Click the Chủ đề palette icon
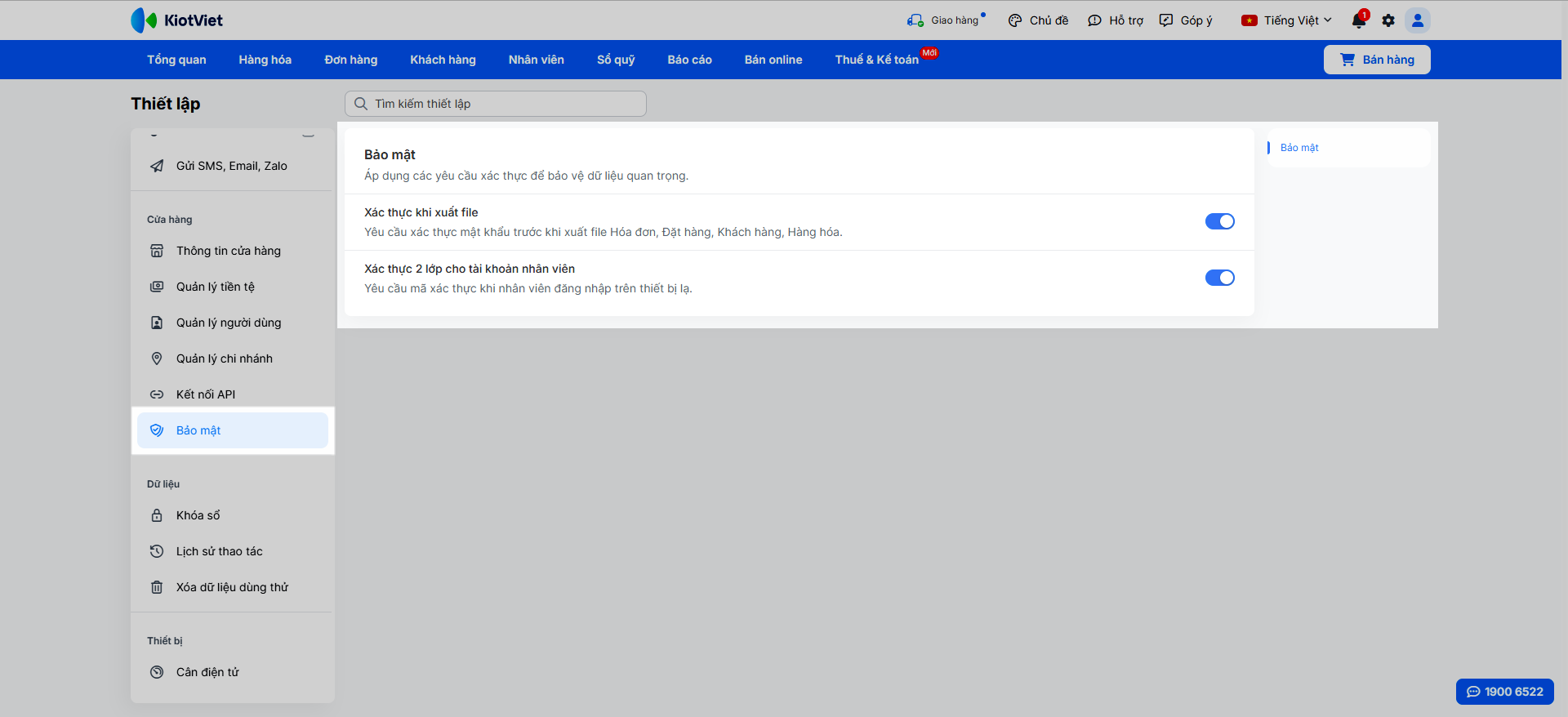 [1015, 20]
